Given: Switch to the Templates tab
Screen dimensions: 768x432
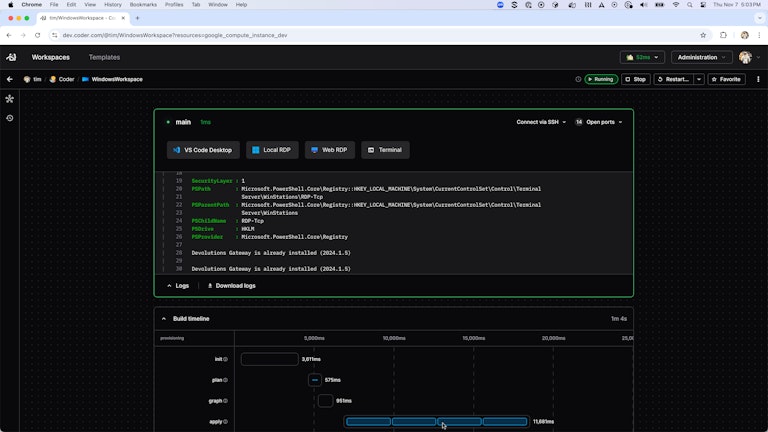Looking at the screenshot, I should (x=104, y=57).
